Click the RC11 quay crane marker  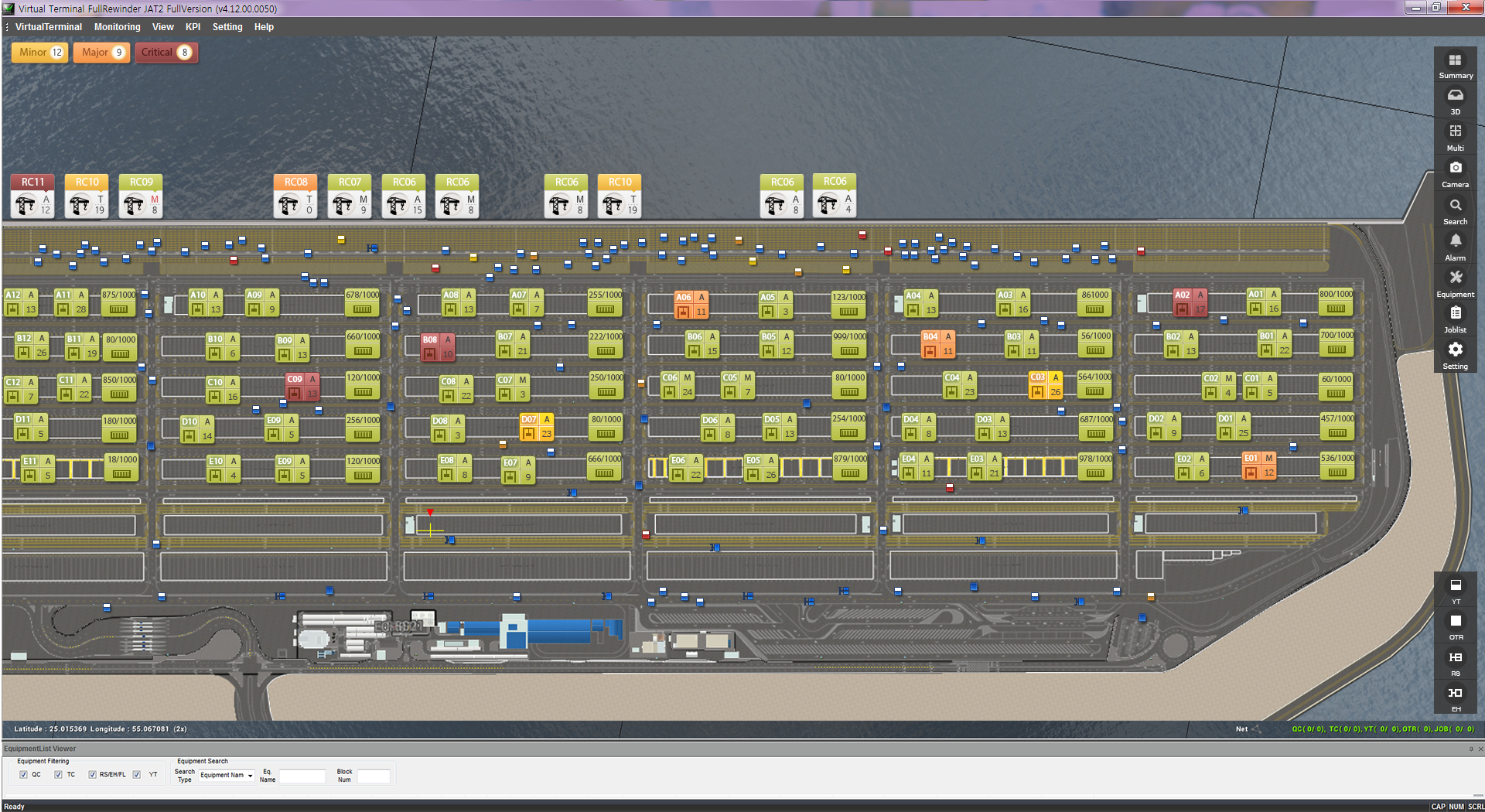pos(32,196)
